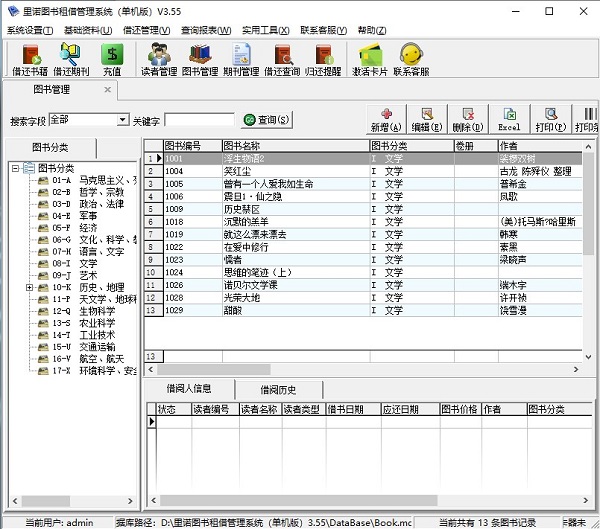Open the 借还管理(V) menu
The height and width of the screenshot is (529, 600).
pos(146,30)
